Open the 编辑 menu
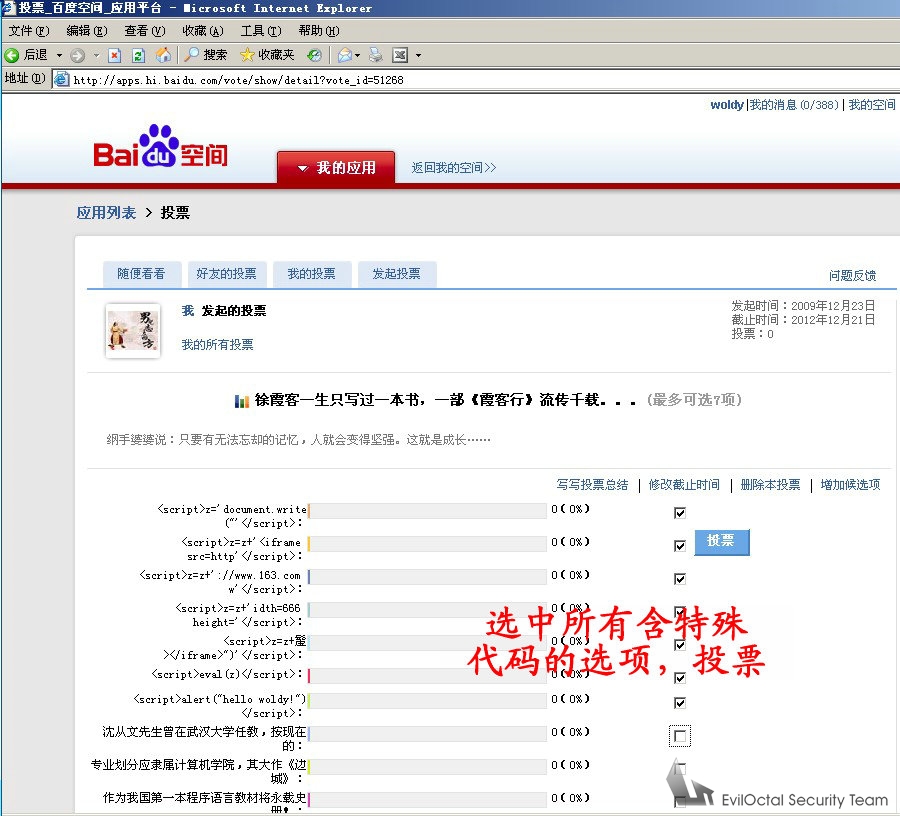900x816 pixels. tap(87, 31)
